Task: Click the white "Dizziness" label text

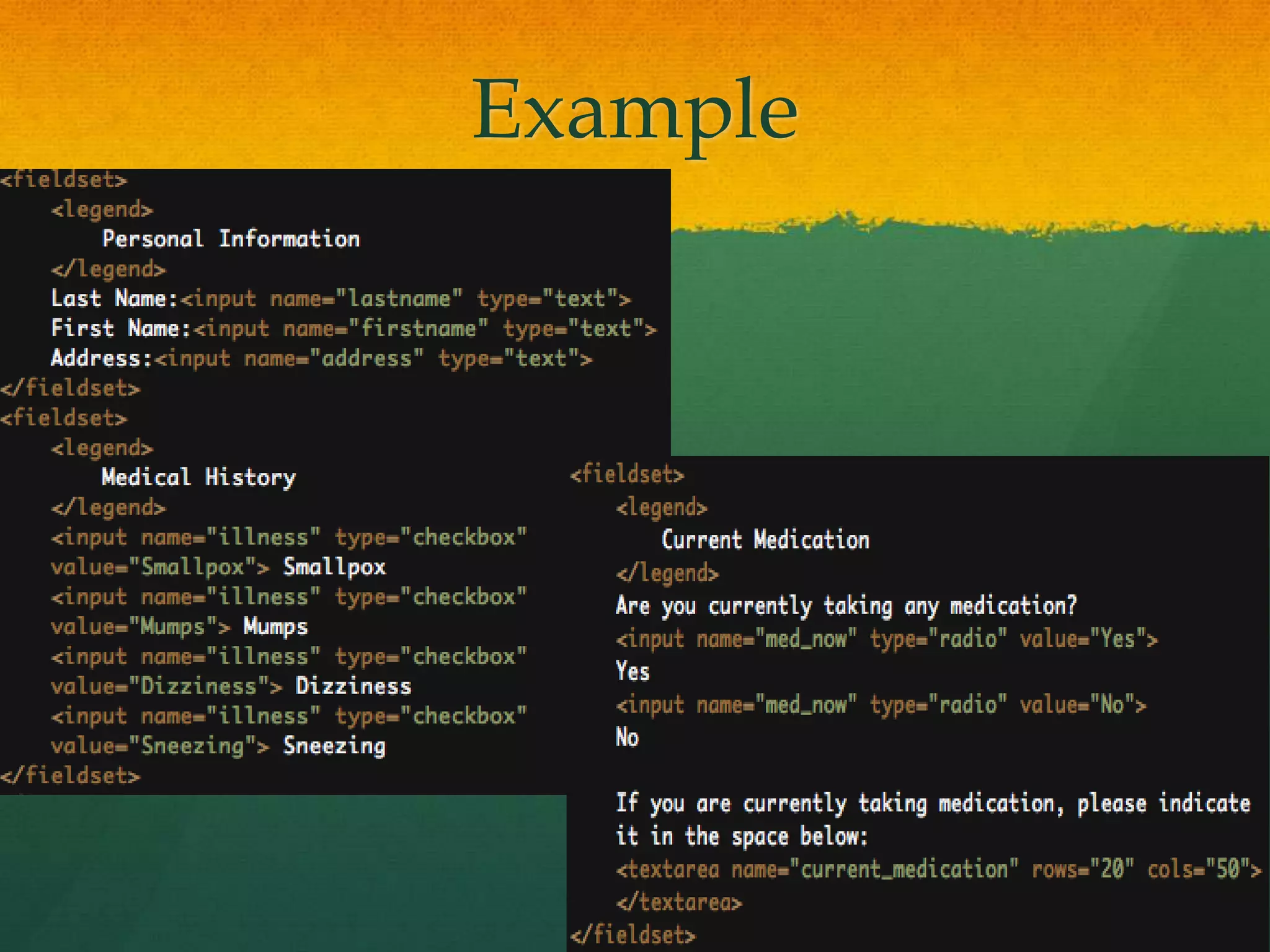Action: tap(353, 685)
